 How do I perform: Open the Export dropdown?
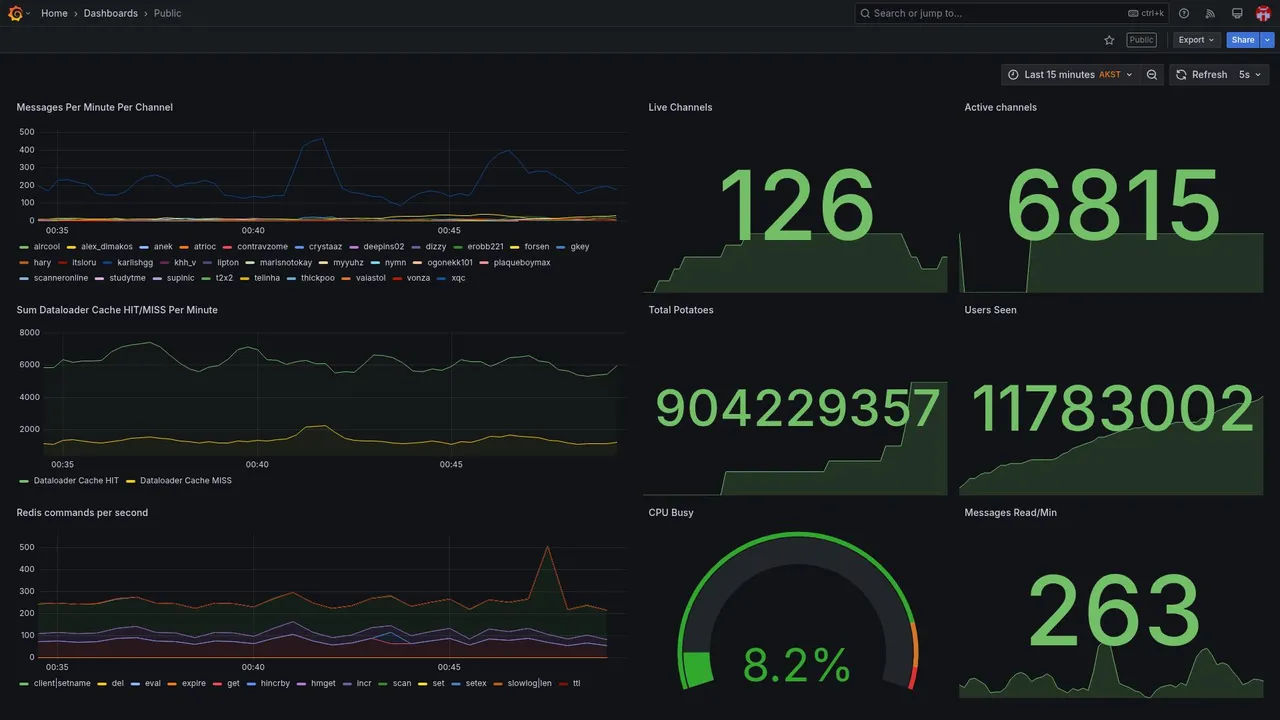pyautogui.click(x=1197, y=40)
